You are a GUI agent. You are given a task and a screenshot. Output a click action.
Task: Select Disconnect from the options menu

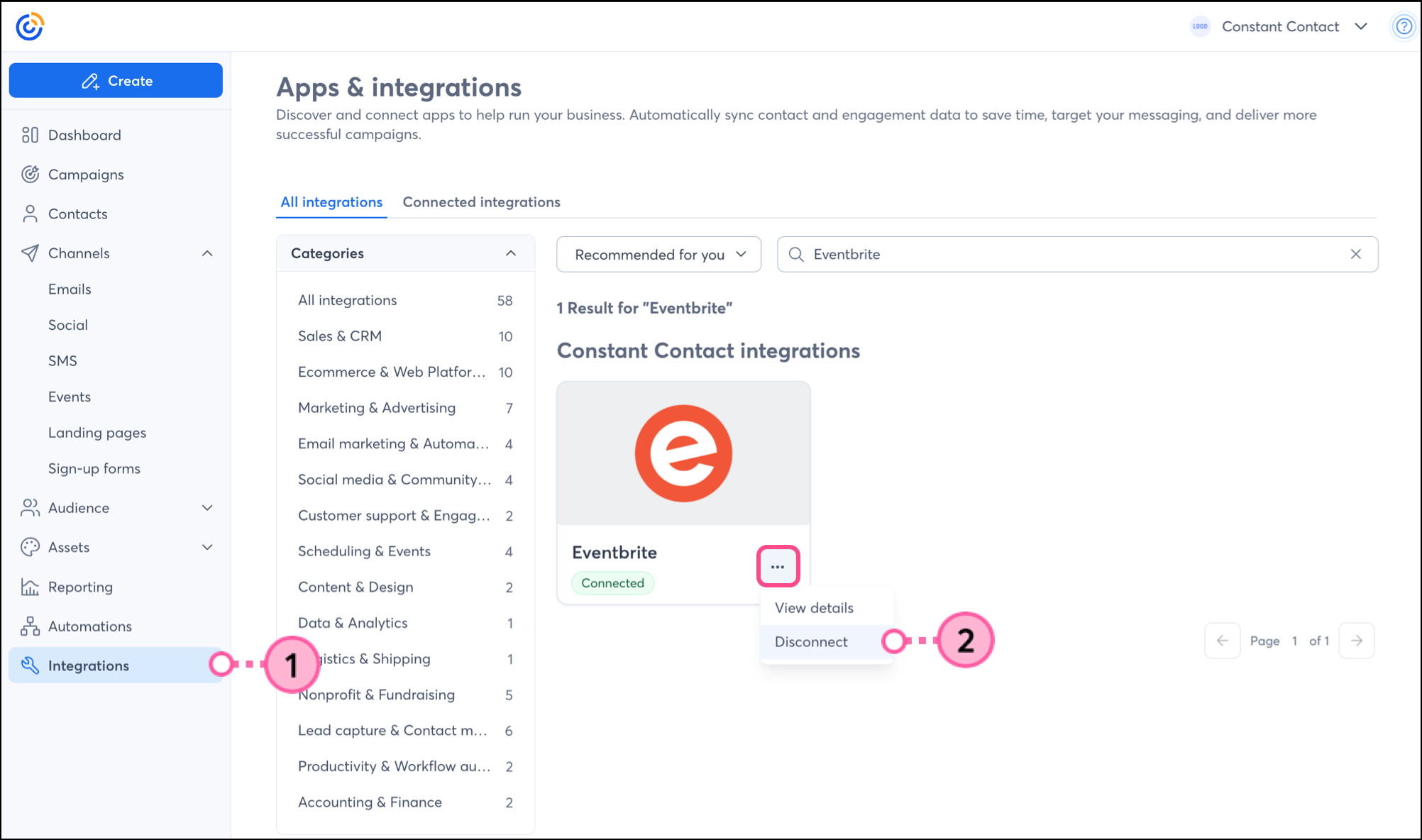(811, 642)
